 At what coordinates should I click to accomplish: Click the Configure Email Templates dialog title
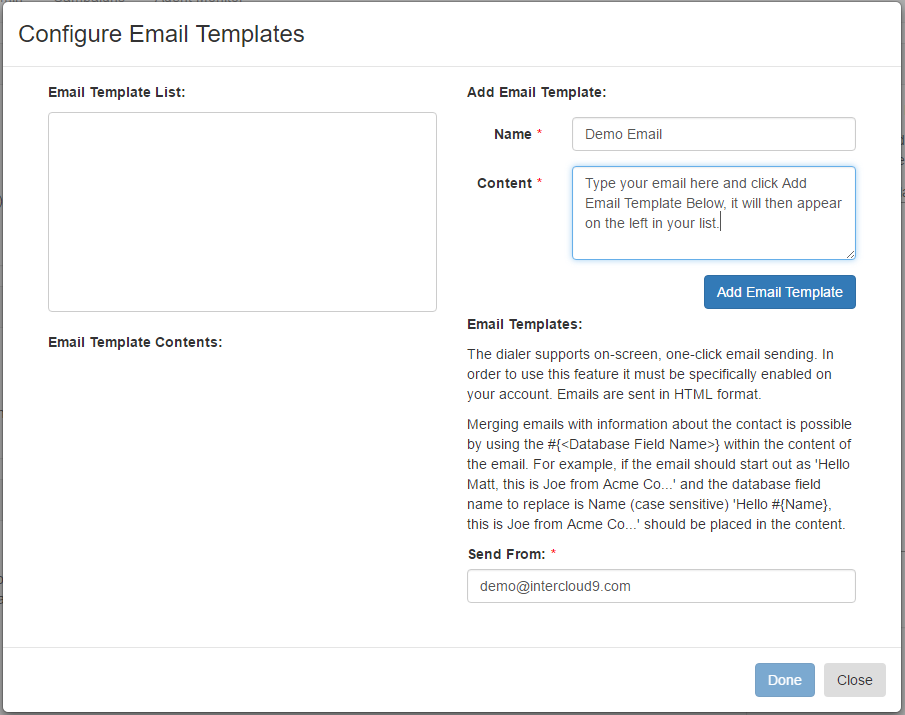point(161,34)
